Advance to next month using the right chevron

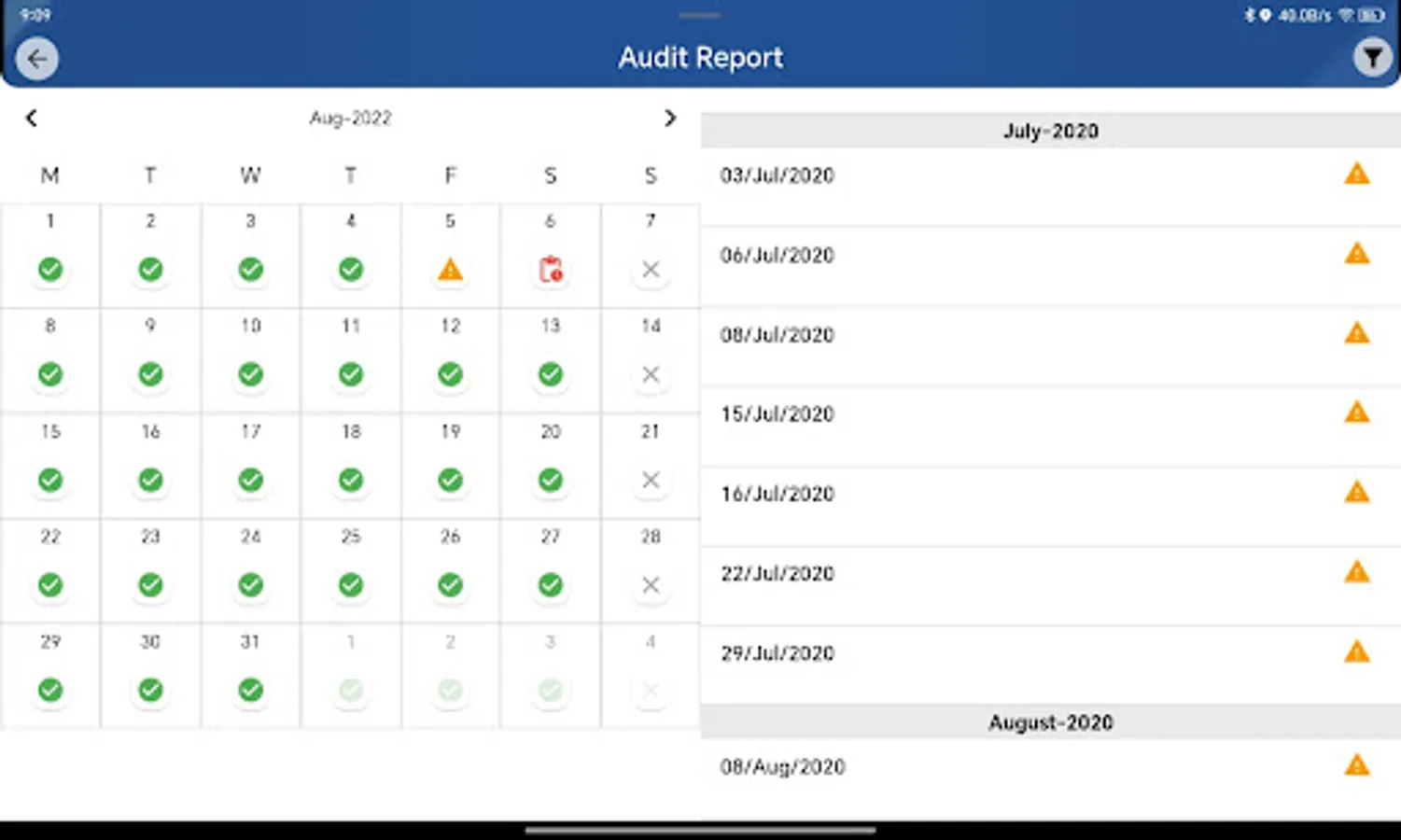click(670, 118)
